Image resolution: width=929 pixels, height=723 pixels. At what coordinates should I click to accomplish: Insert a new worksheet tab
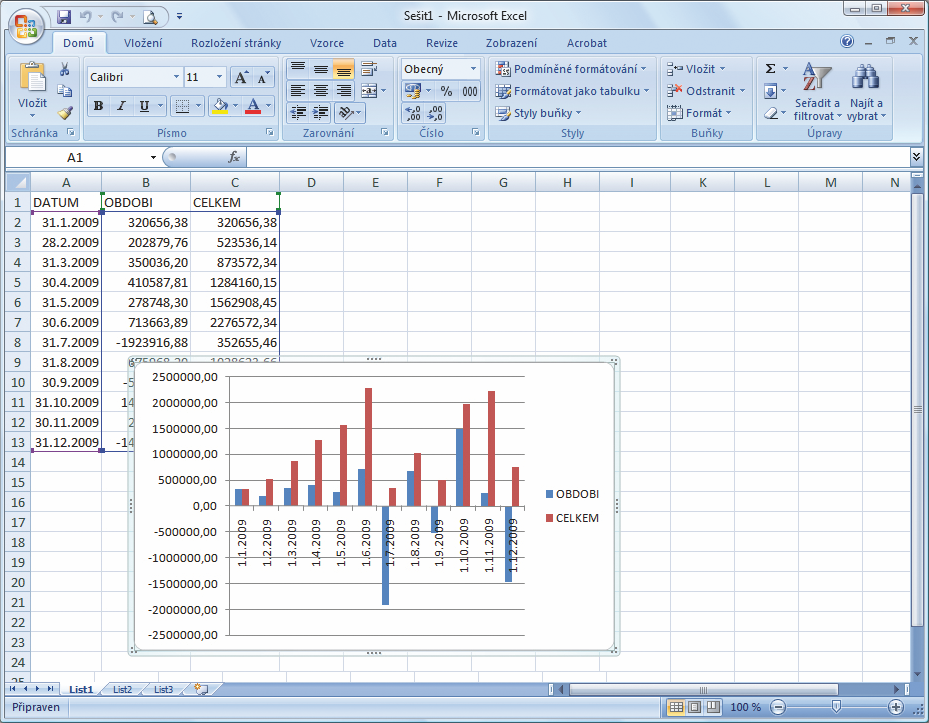pos(201,689)
